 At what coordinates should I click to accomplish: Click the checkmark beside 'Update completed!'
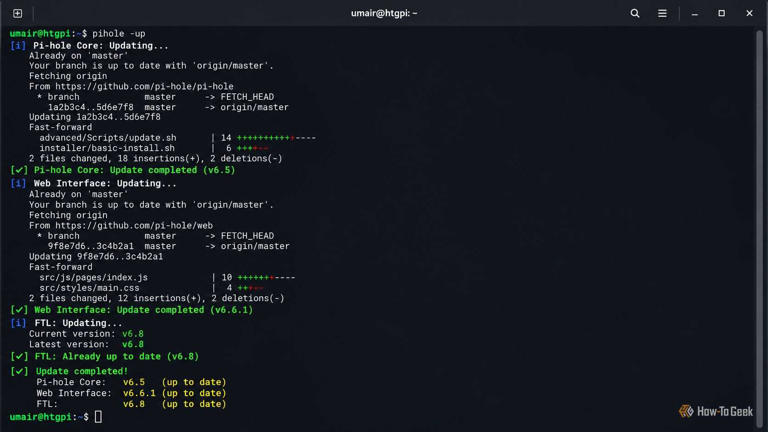click(19, 371)
